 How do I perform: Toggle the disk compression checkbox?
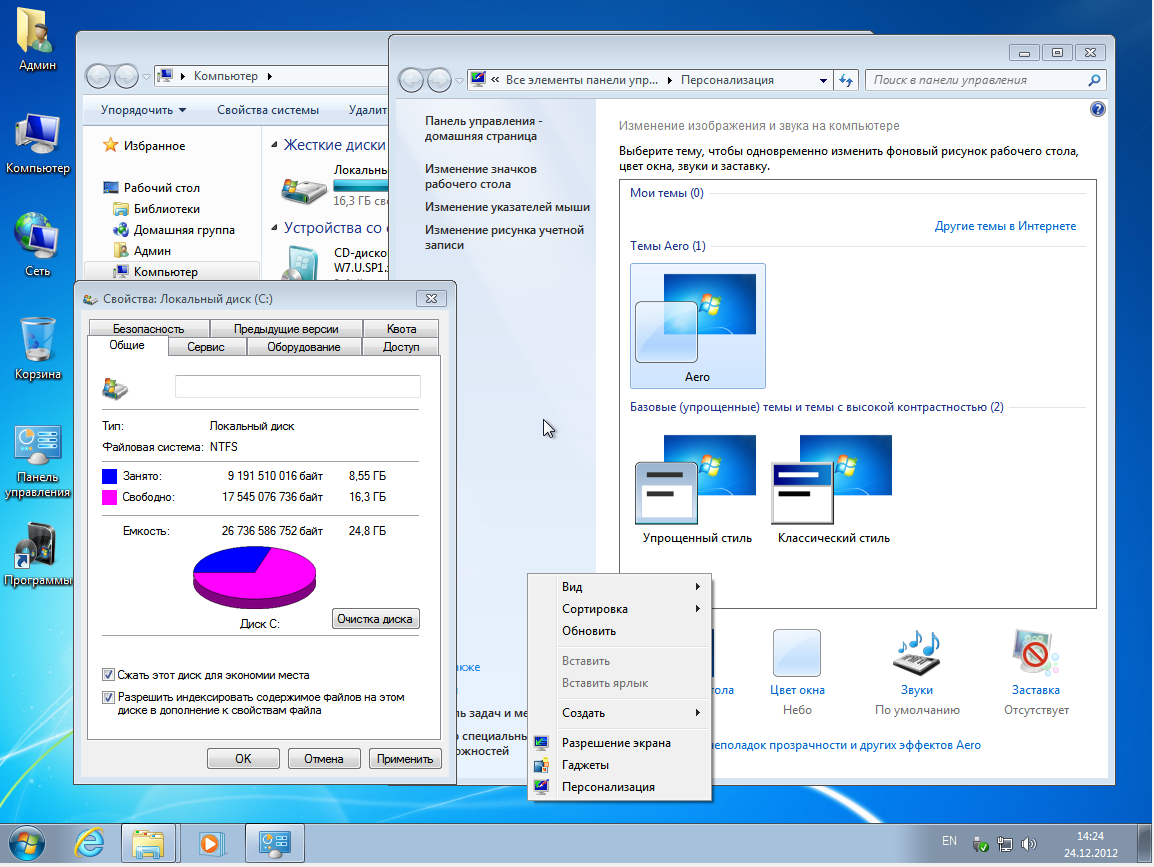point(108,675)
